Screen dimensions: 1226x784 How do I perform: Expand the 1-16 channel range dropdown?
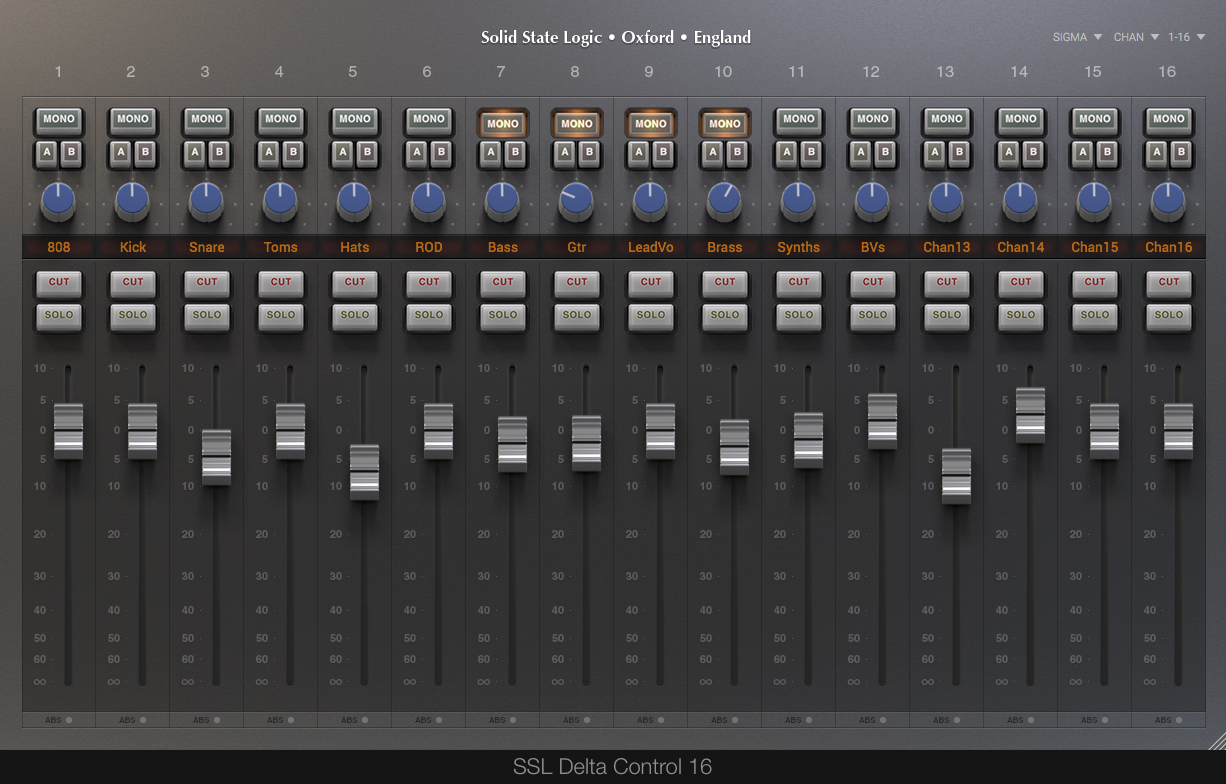point(1187,37)
